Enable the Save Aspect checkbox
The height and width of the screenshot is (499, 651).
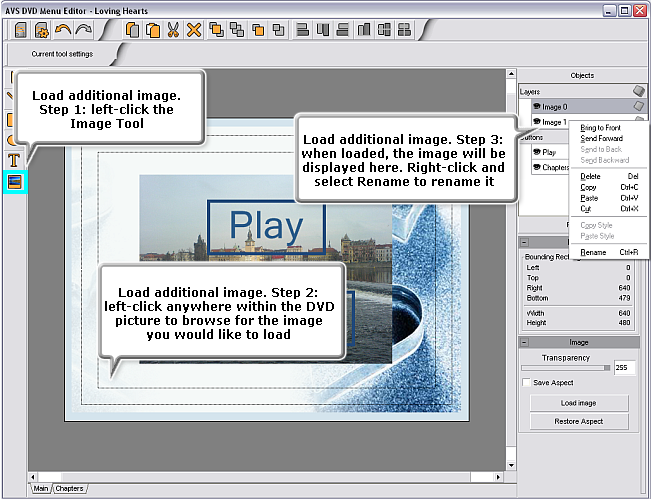(x=526, y=382)
